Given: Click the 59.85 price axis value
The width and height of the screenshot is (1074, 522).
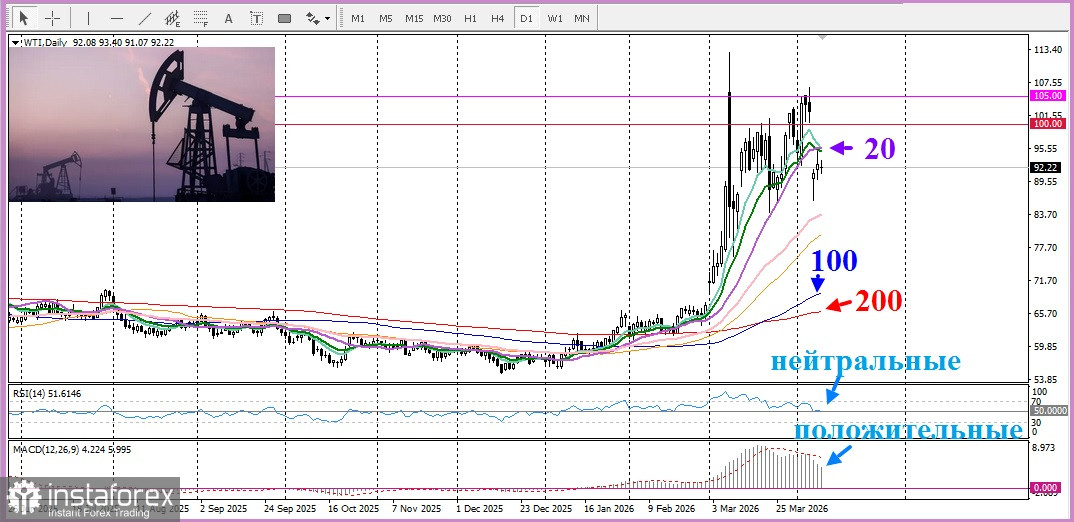Looking at the screenshot, I should pos(1048,347).
